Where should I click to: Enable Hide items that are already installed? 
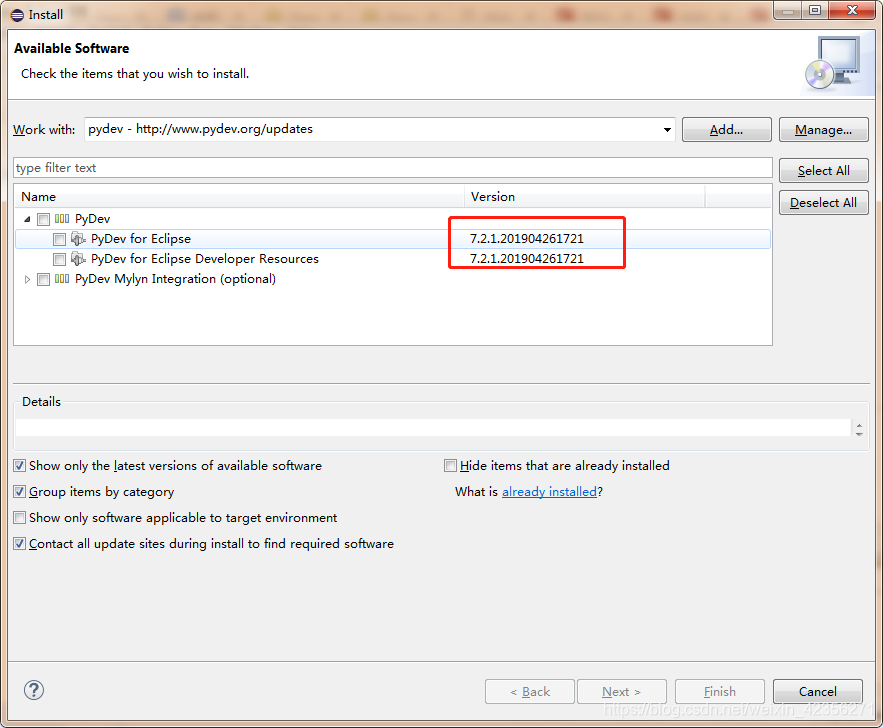[451, 466]
